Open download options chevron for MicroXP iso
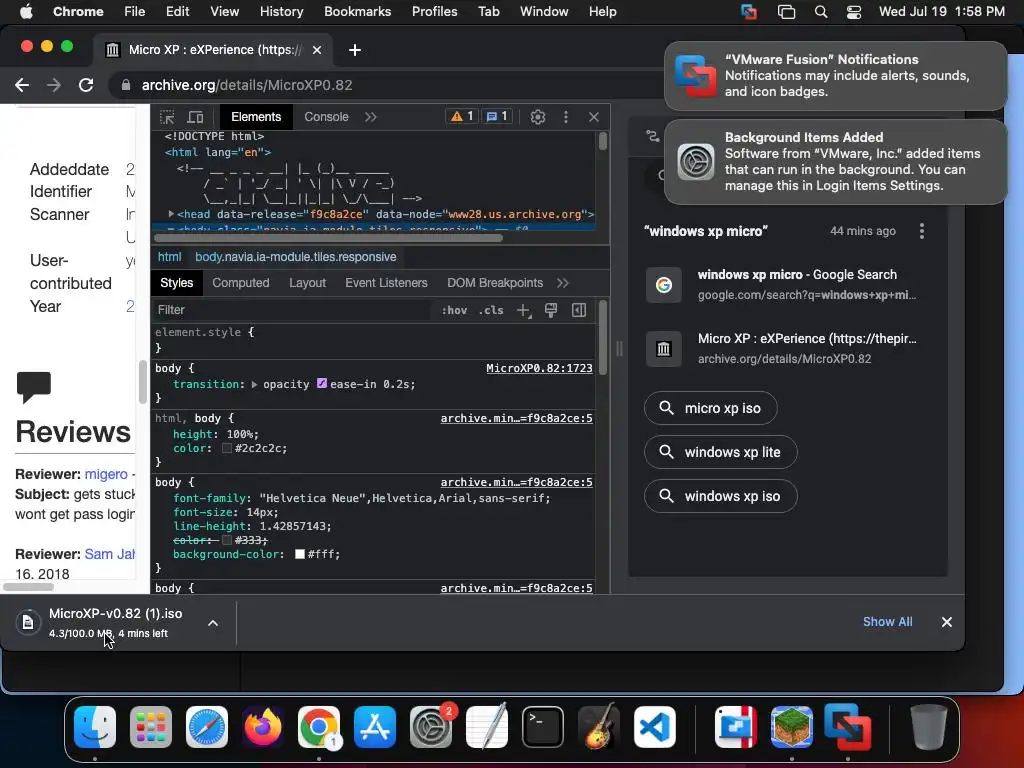 point(213,623)
